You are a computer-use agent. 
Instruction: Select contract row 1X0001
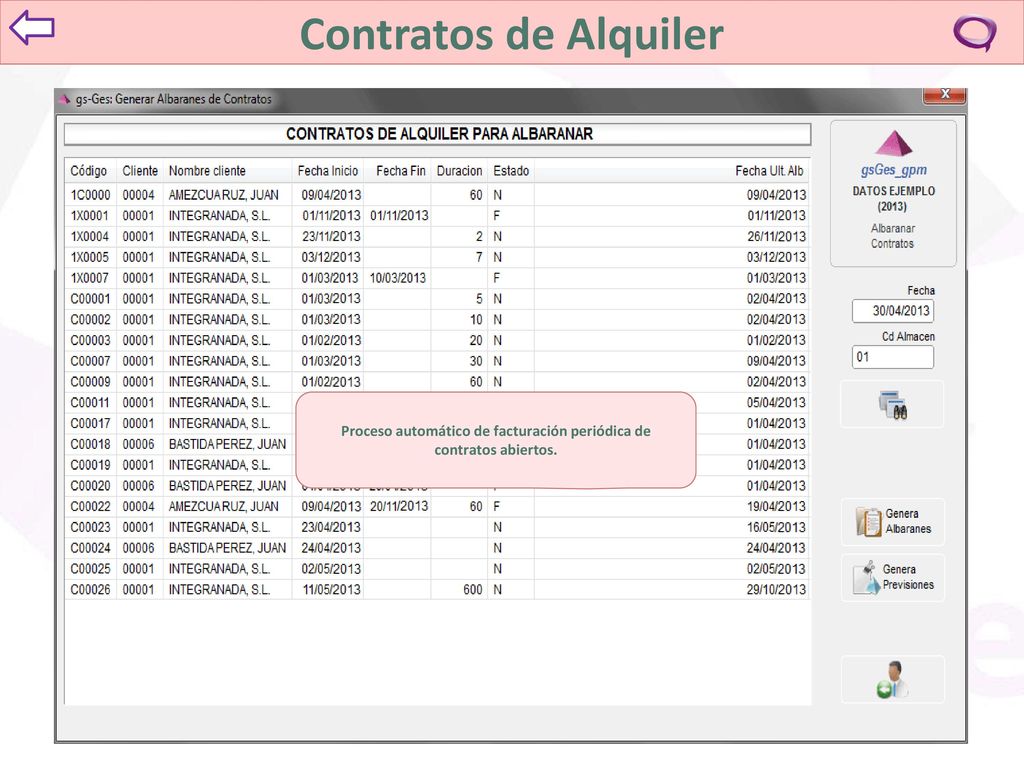(437, 216)
